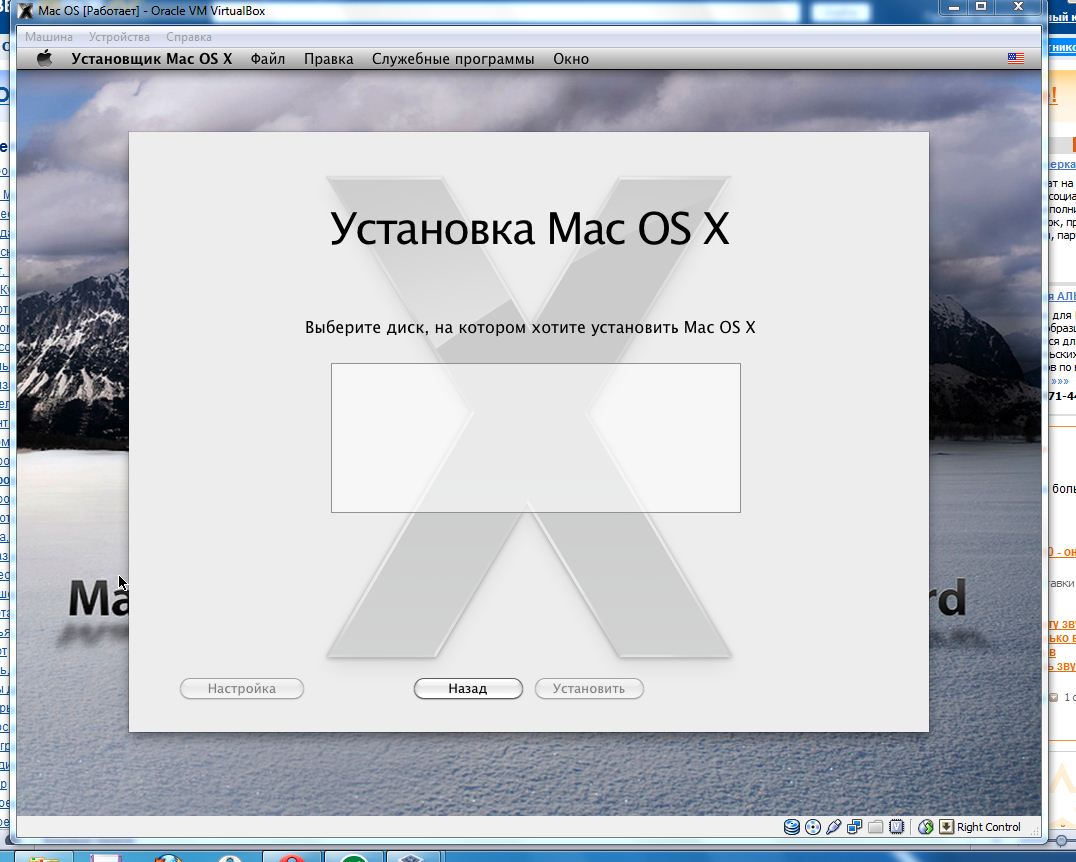Click the optical disc status icon
Screen dimensions: 1076x862
[812, 827]
